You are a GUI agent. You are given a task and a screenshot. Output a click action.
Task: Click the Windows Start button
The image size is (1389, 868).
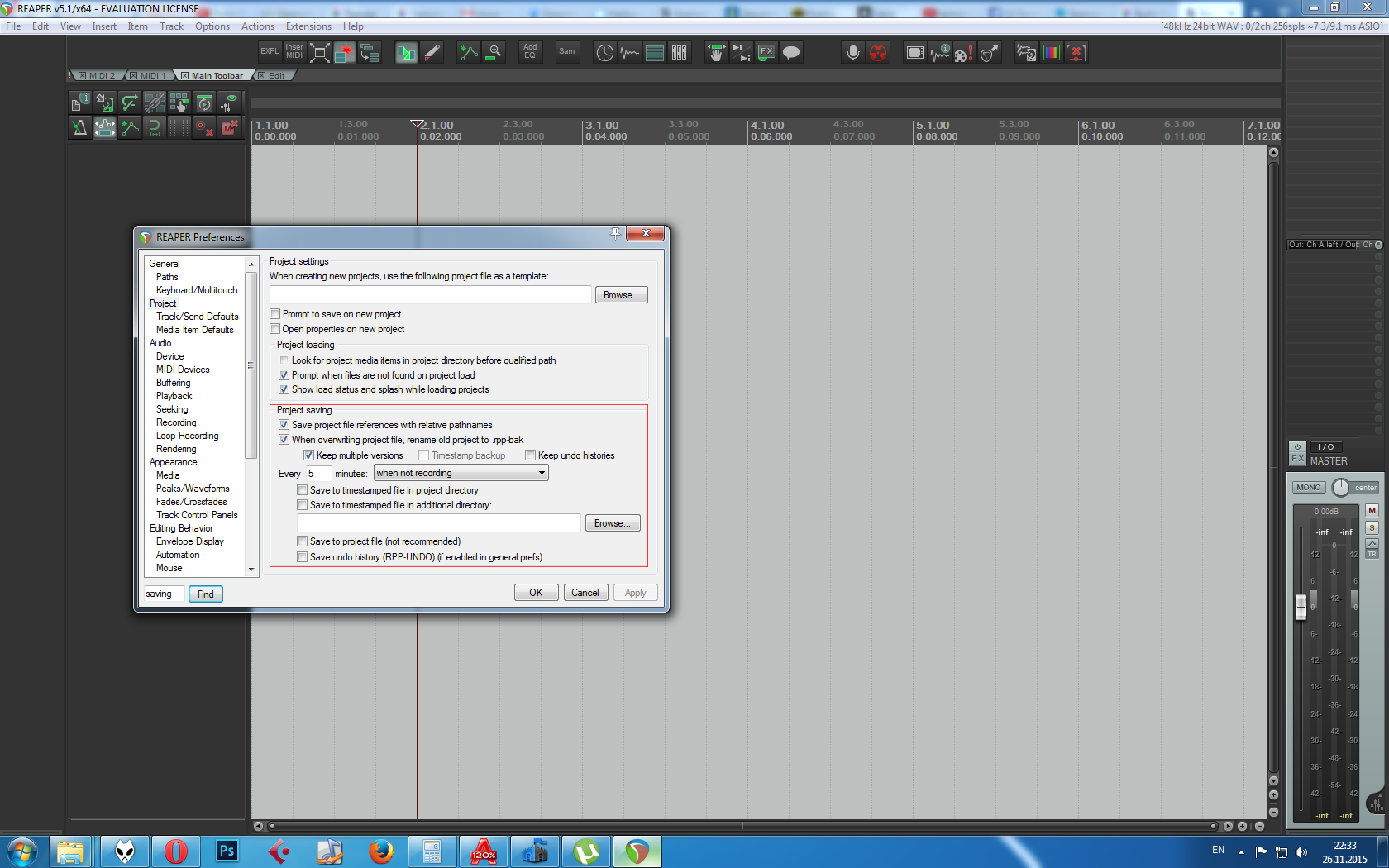coord(21,851)
